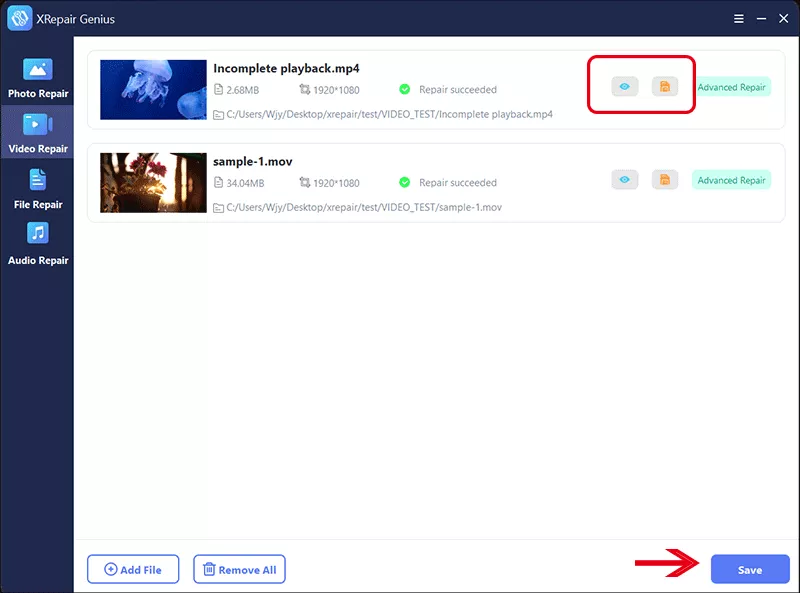The image size is (800, 593).
Task: Click the 34.04MB file size text
Action: [x=245, y=183]
